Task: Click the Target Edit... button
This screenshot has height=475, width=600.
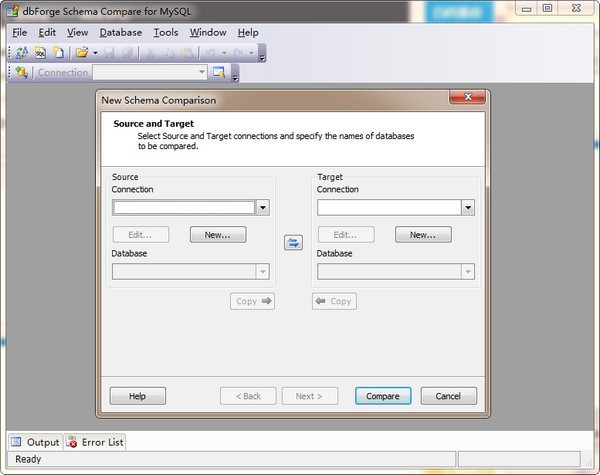Action: [346, 235]
